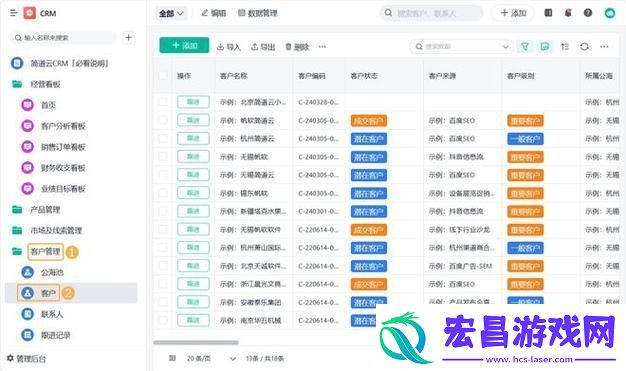Open the help question mark icon

point(588,13)
